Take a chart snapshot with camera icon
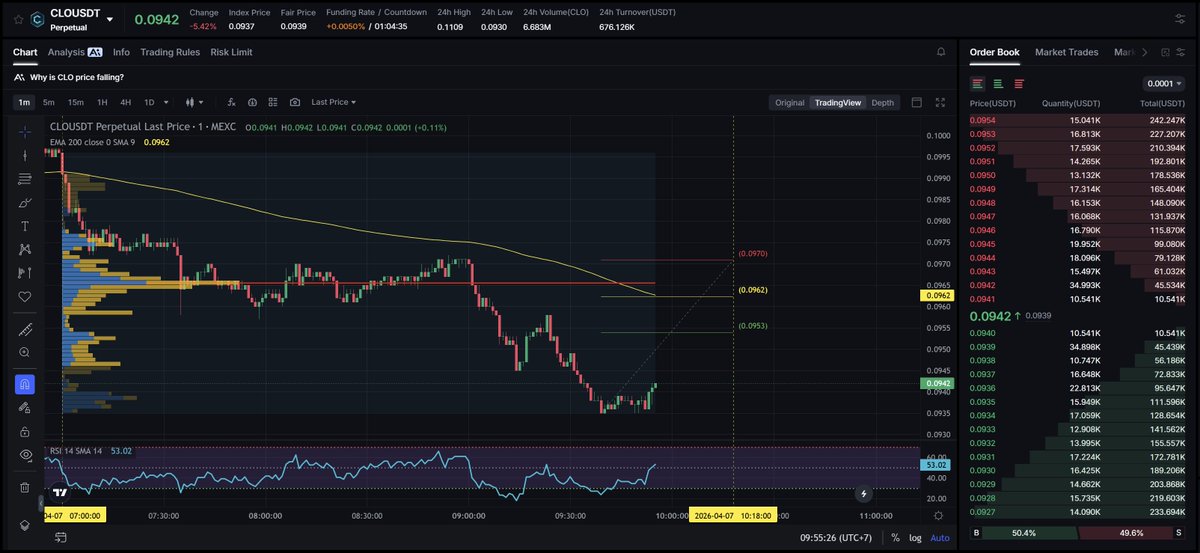This screenshot has width=1200, height=553. [294, 102]
